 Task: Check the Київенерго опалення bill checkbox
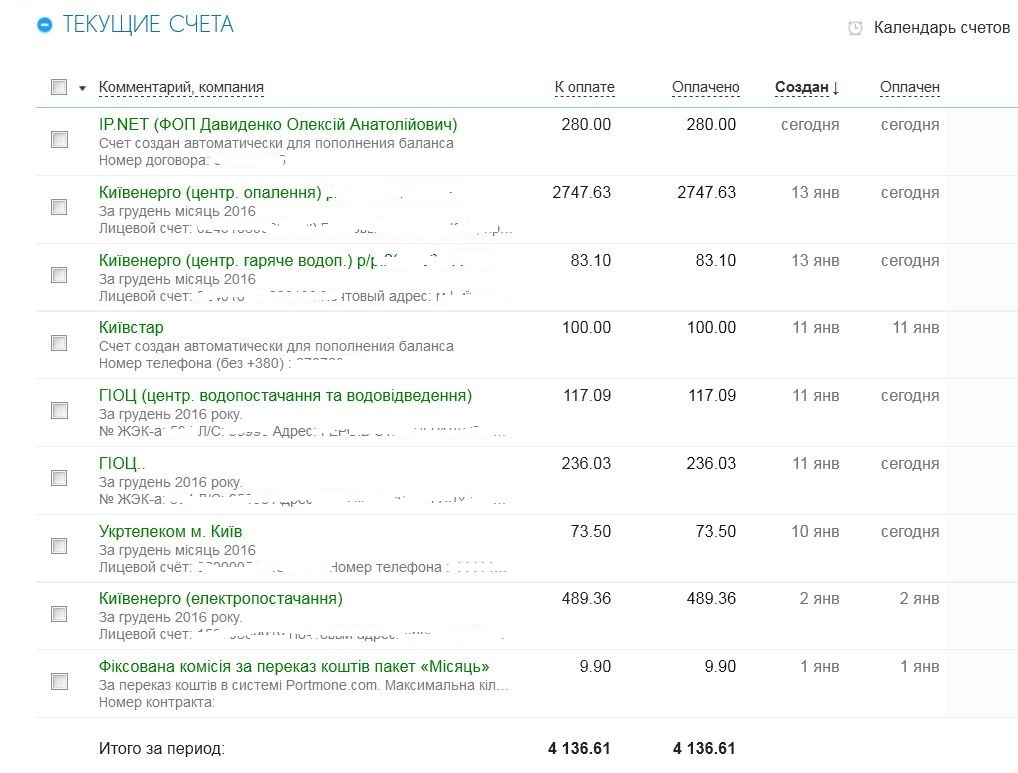pyautogui.click(x=59, y=207)
